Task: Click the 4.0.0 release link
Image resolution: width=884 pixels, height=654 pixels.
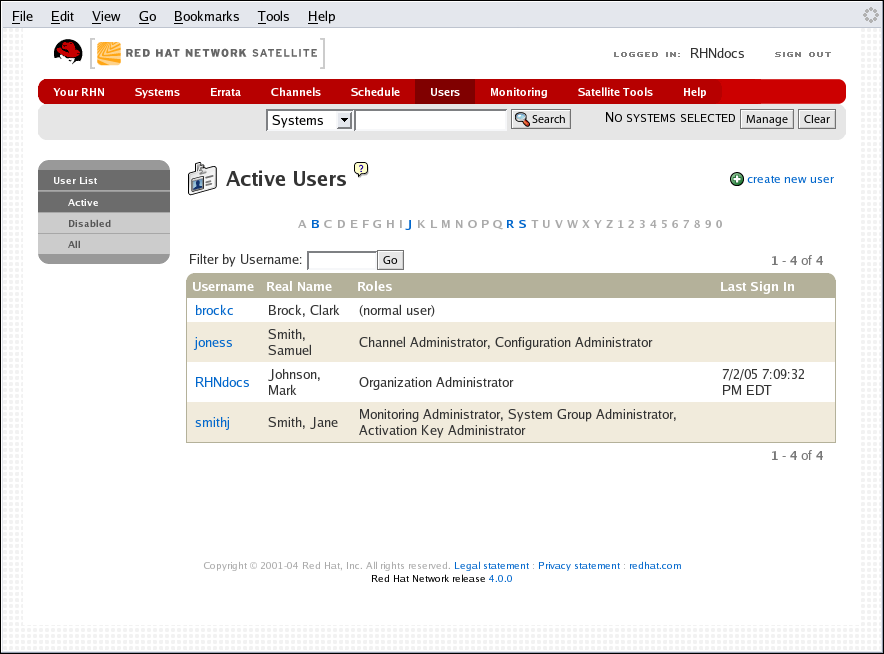Action: (x=500, y=578)
